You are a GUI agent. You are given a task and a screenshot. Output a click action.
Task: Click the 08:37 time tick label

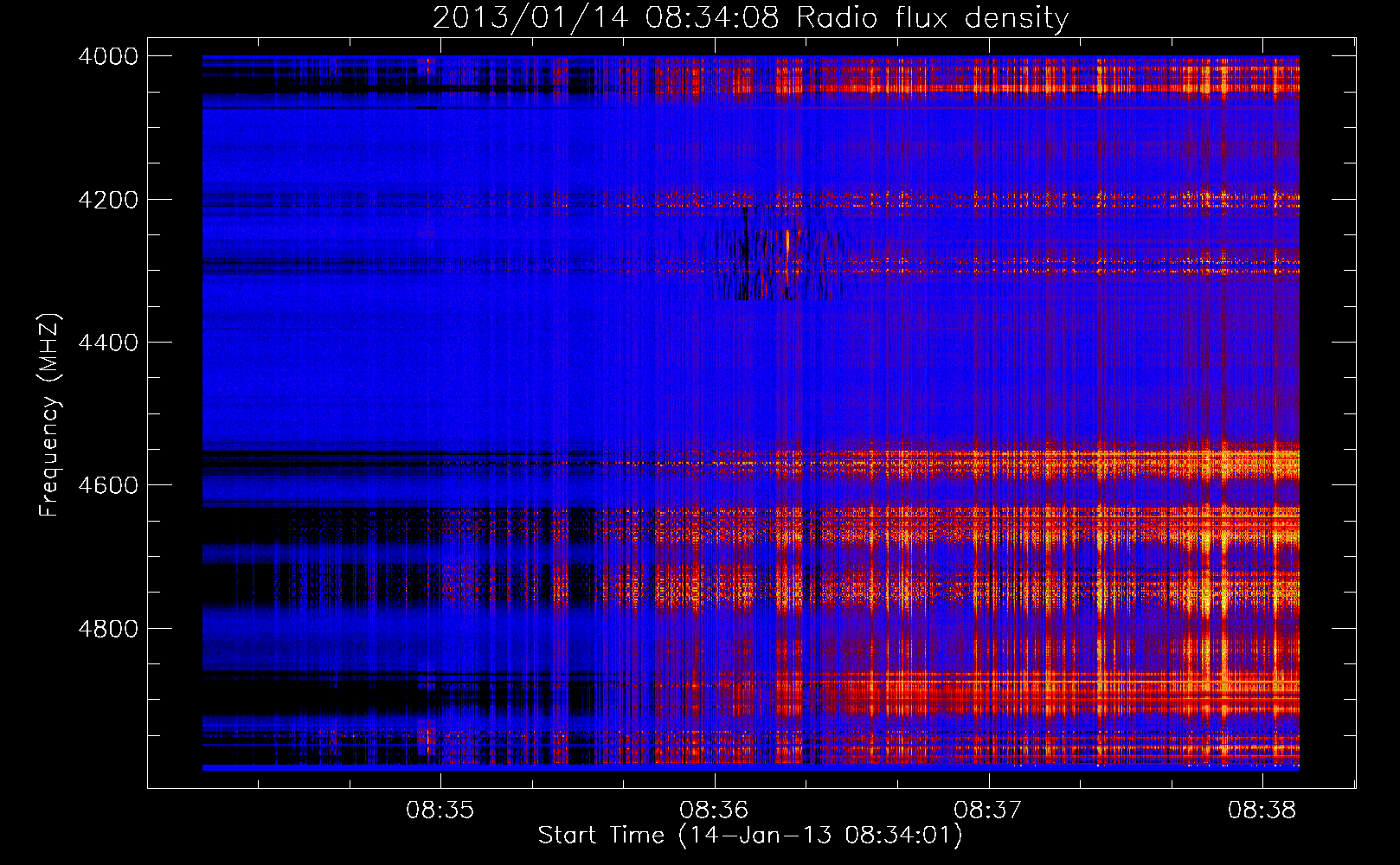988,811
